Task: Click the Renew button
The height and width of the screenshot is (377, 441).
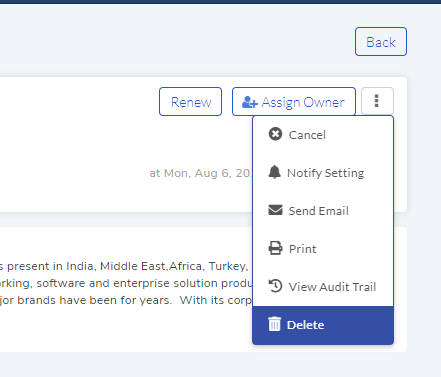Action: pos(190,102)
